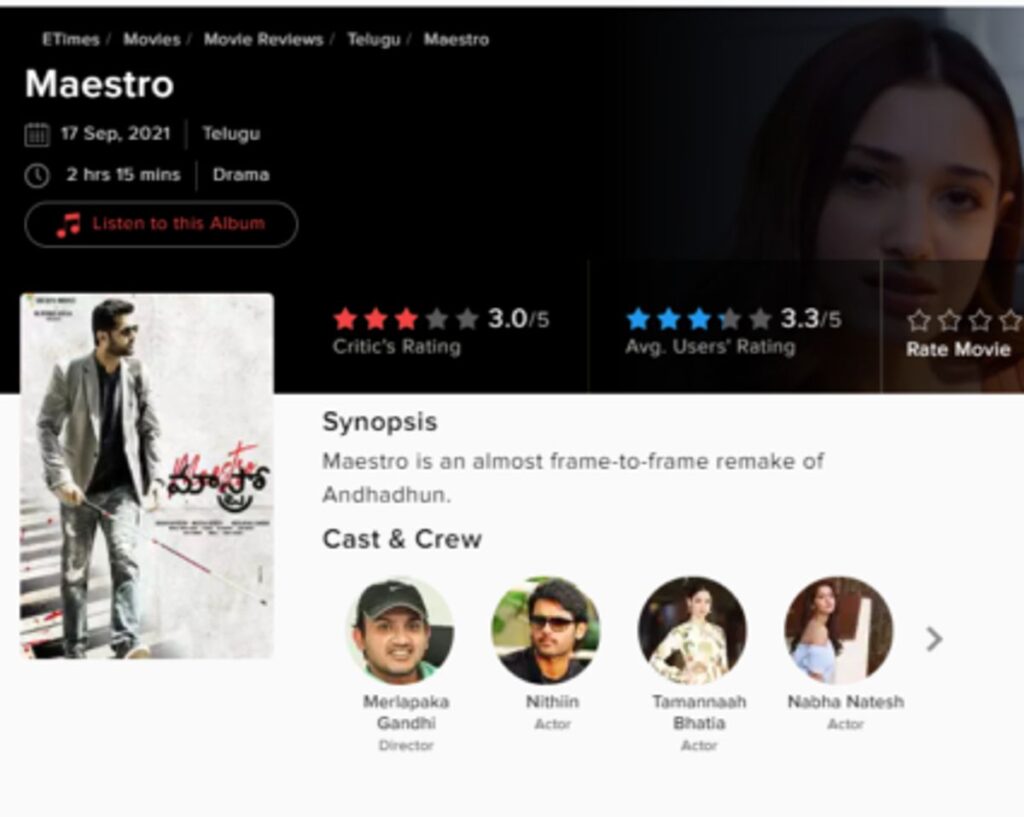Click the calendar icon beside release date
This screenshot has height=817, width=1024.
pyautogui.click(x=37, y=135)
